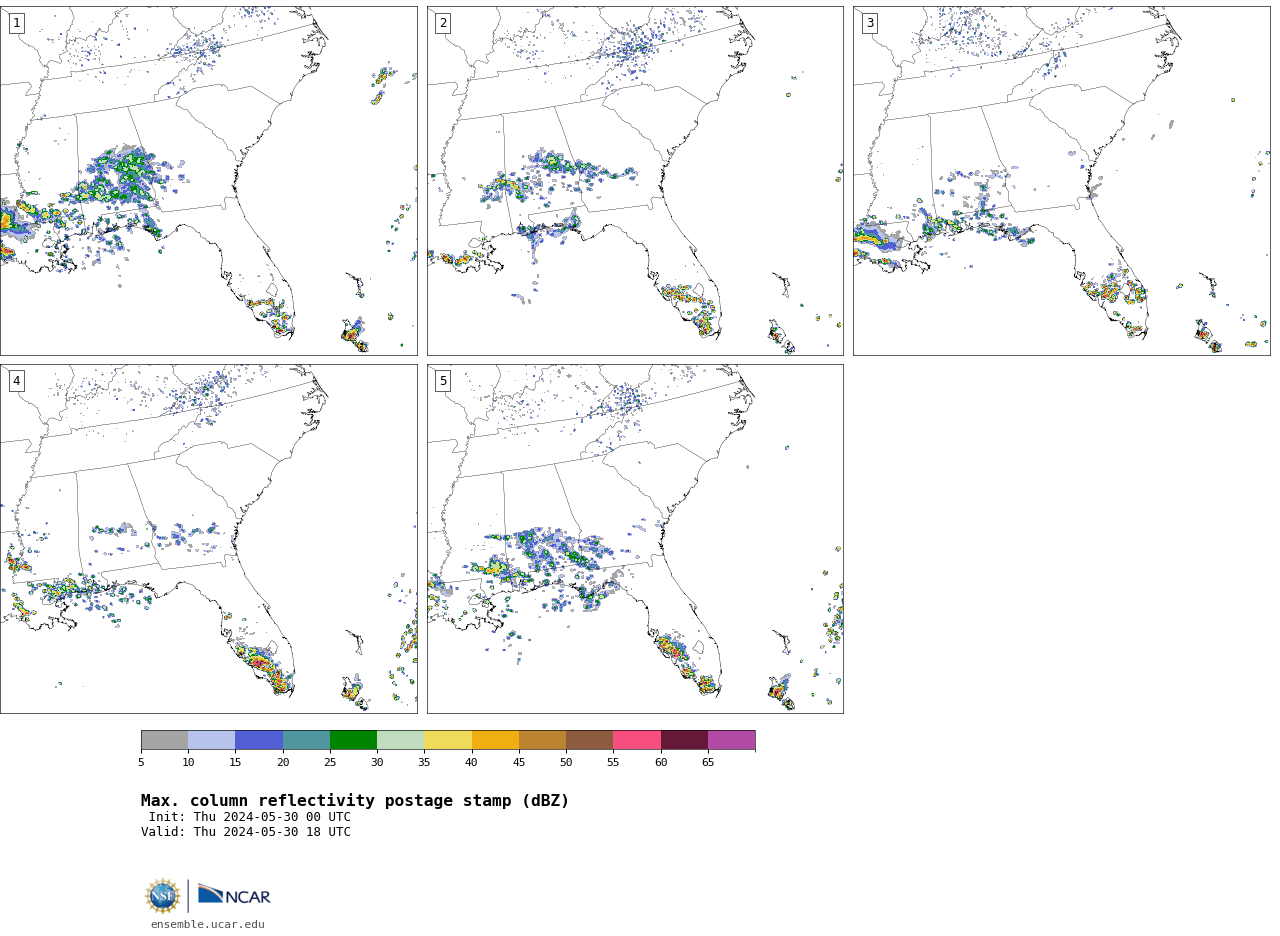This screenshot has width=1280, height=936.
Task: Click the colorbar tick label 50
Action: (566, 763)
